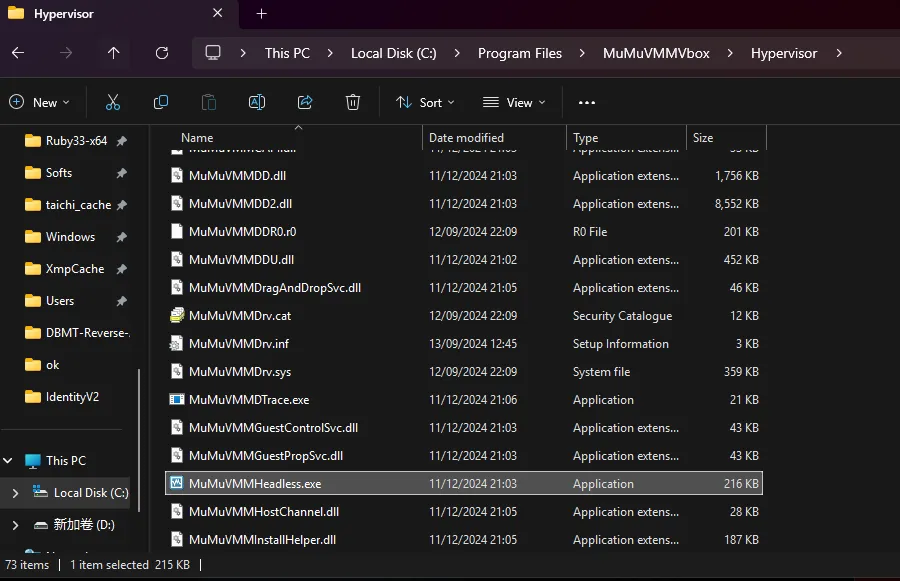
Task: Navigate to Local Disk (C:) breadcrumb
Action: tap(394, 53)
